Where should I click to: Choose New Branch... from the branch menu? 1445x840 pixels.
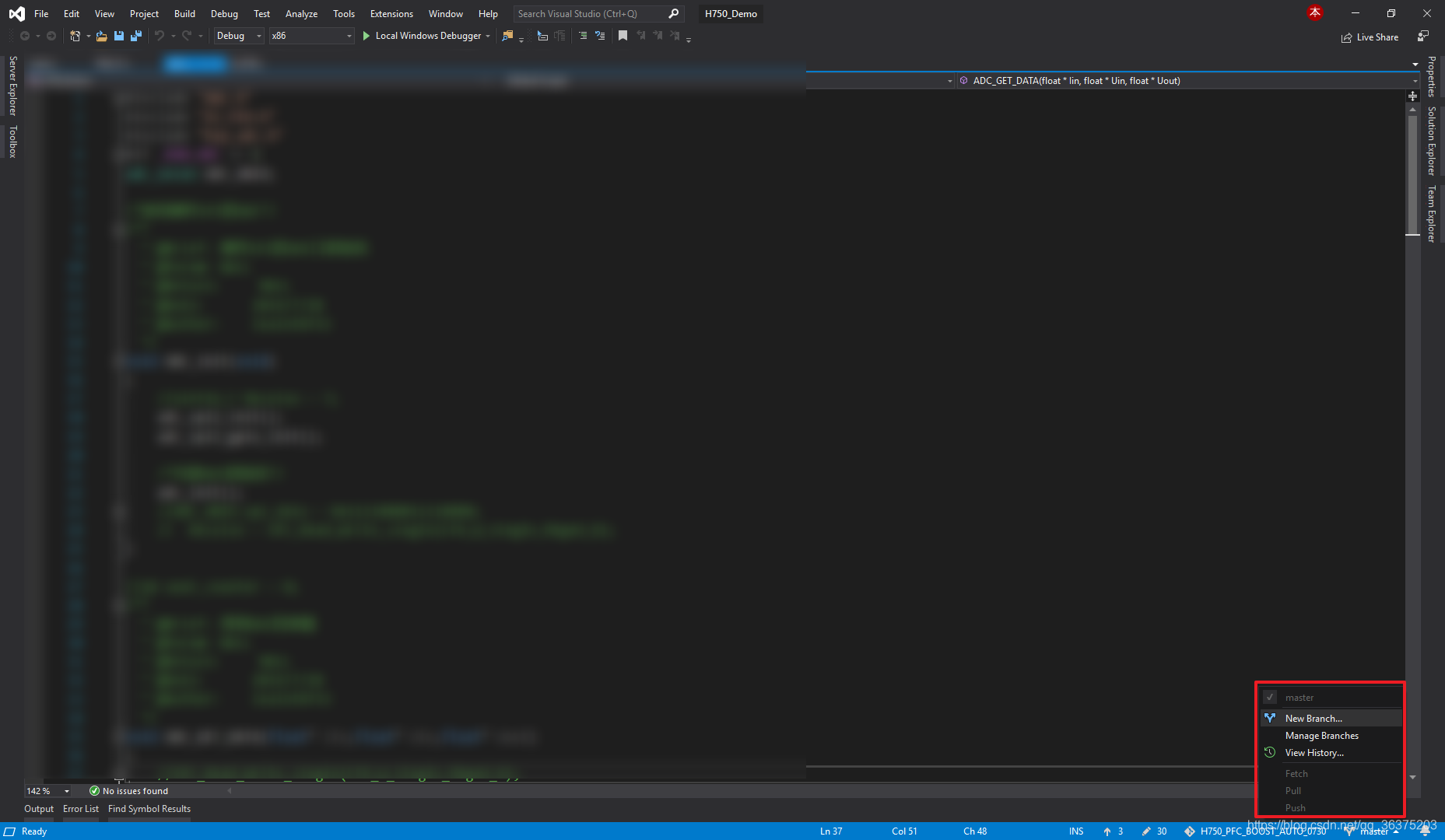pyautogui.click(x=1331, y=719)
